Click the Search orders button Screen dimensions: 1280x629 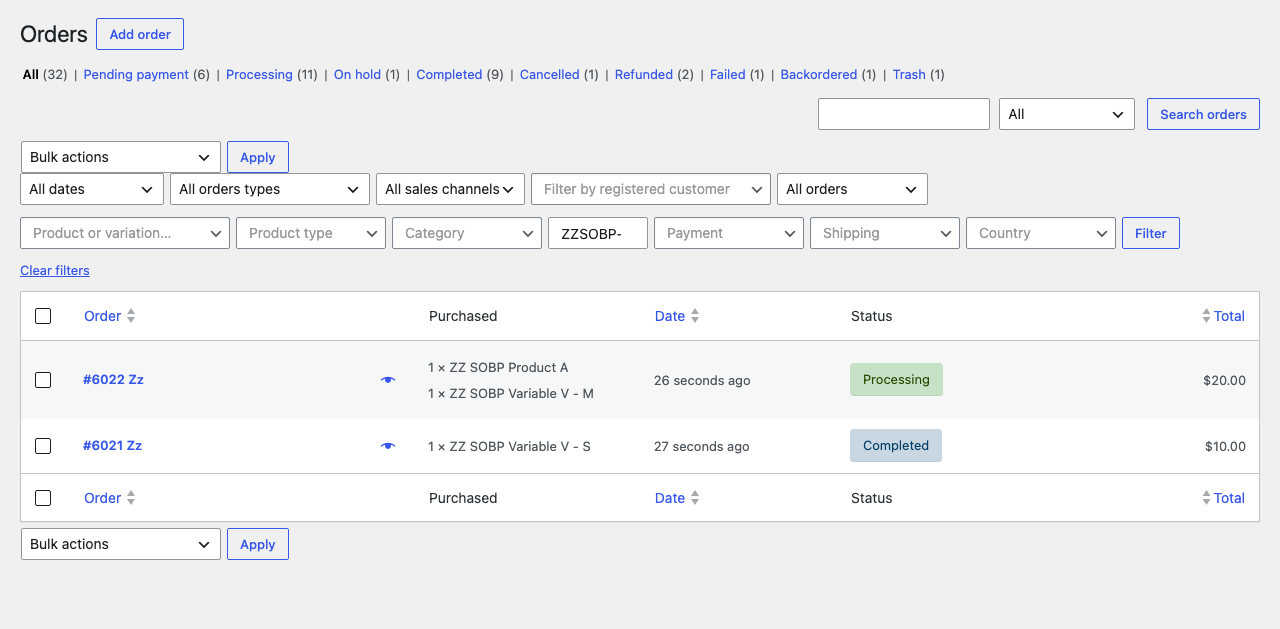[1203, 114]
